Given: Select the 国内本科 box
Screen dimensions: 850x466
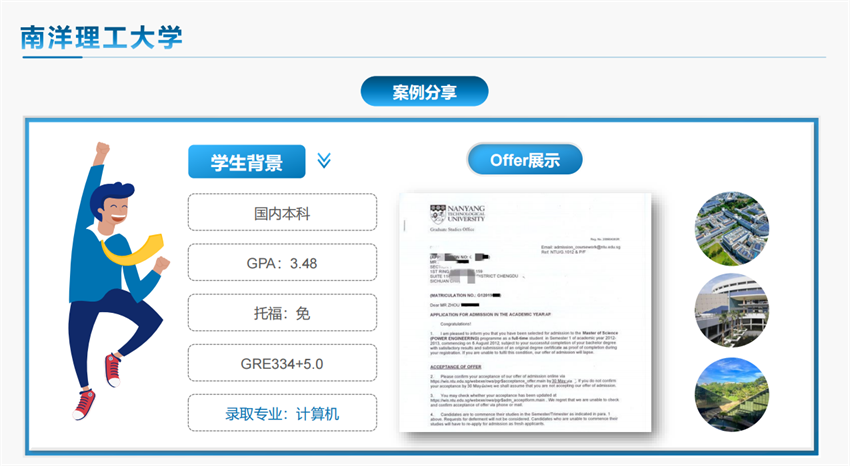Looking at the screenshot, I should pyautogui.click(x=282, y=213).
